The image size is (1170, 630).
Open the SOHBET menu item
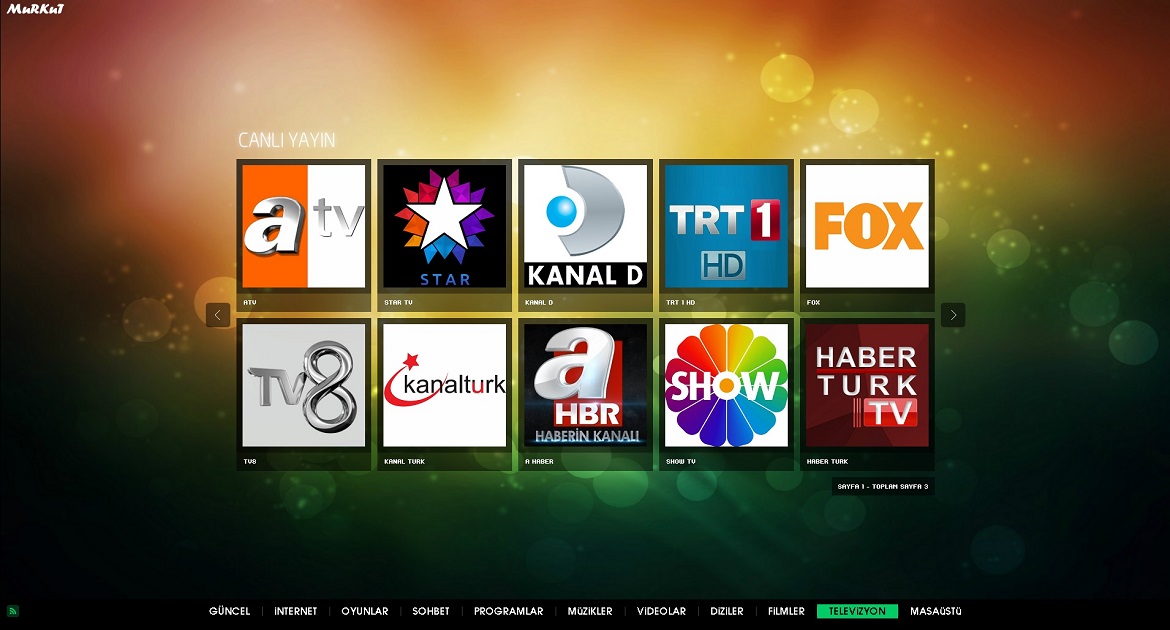(431, 611)
